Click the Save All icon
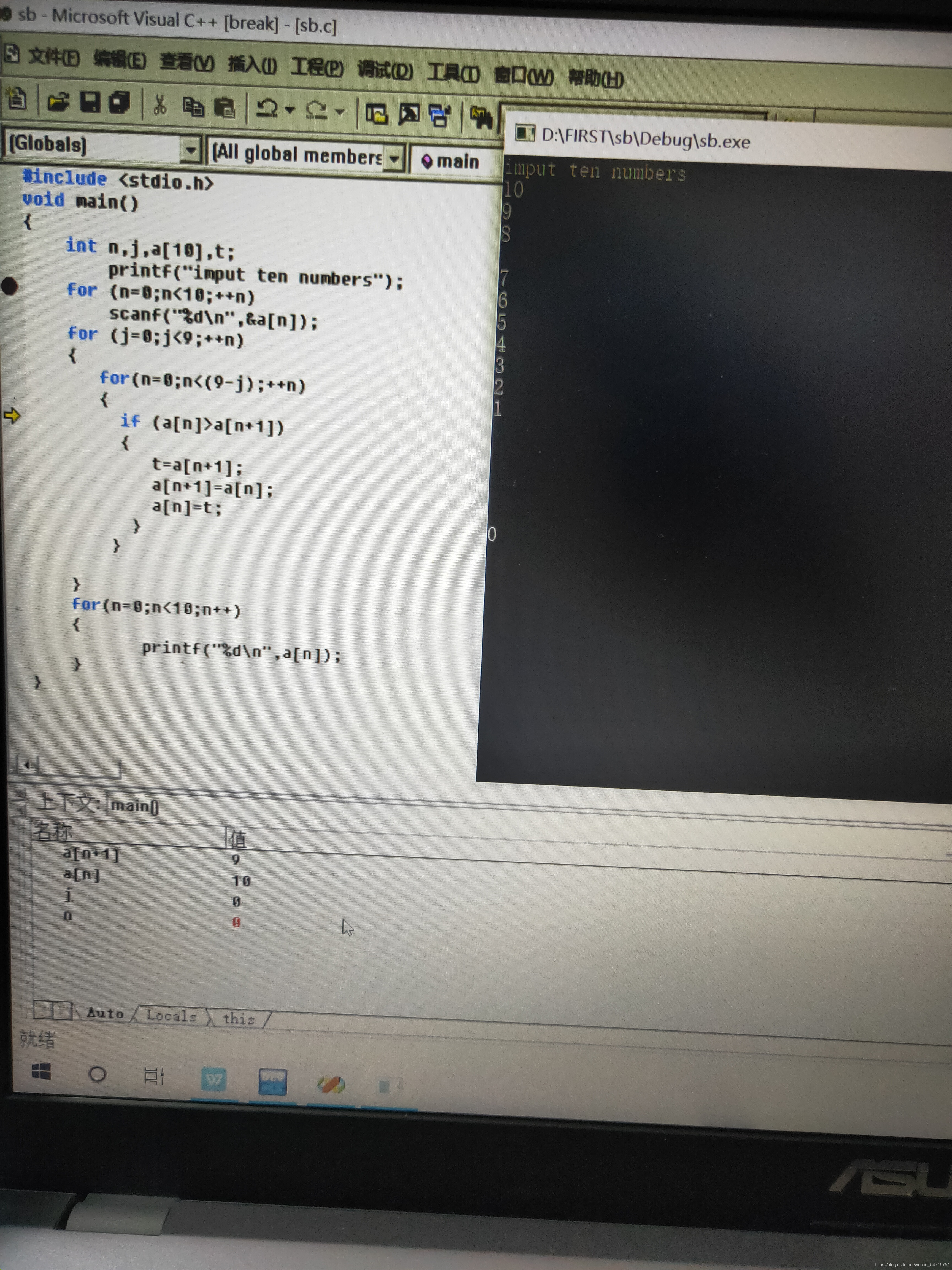The height and width of the screenshot is (1270, 952). click(119, 103)
